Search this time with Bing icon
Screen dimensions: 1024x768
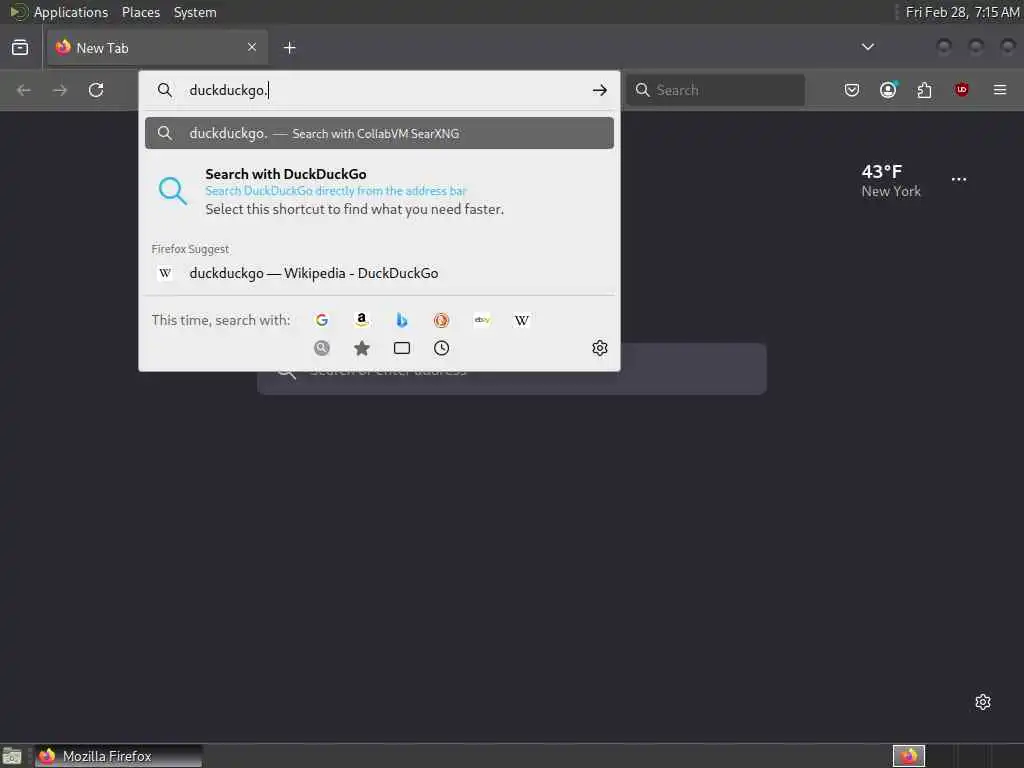tap(402, 320)
